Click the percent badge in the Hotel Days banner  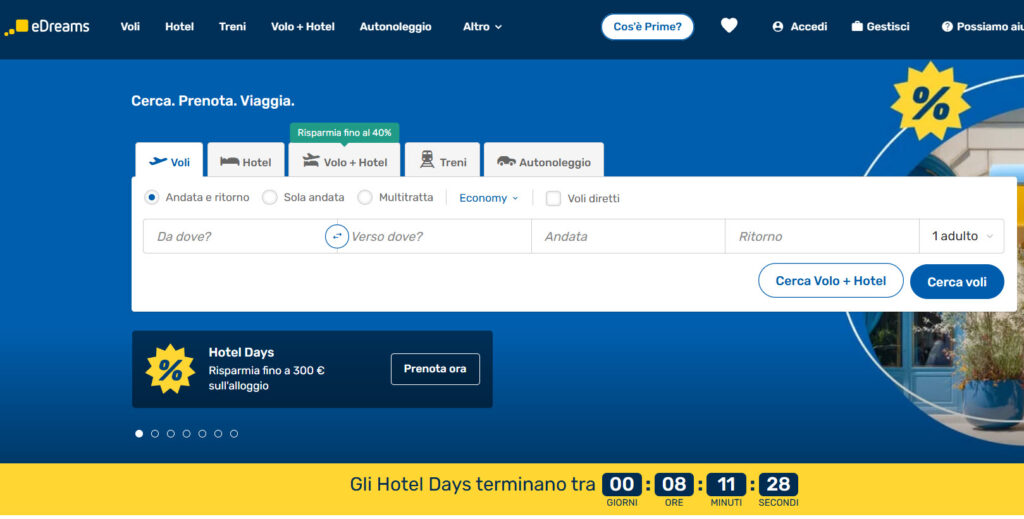tap(170, 369)
